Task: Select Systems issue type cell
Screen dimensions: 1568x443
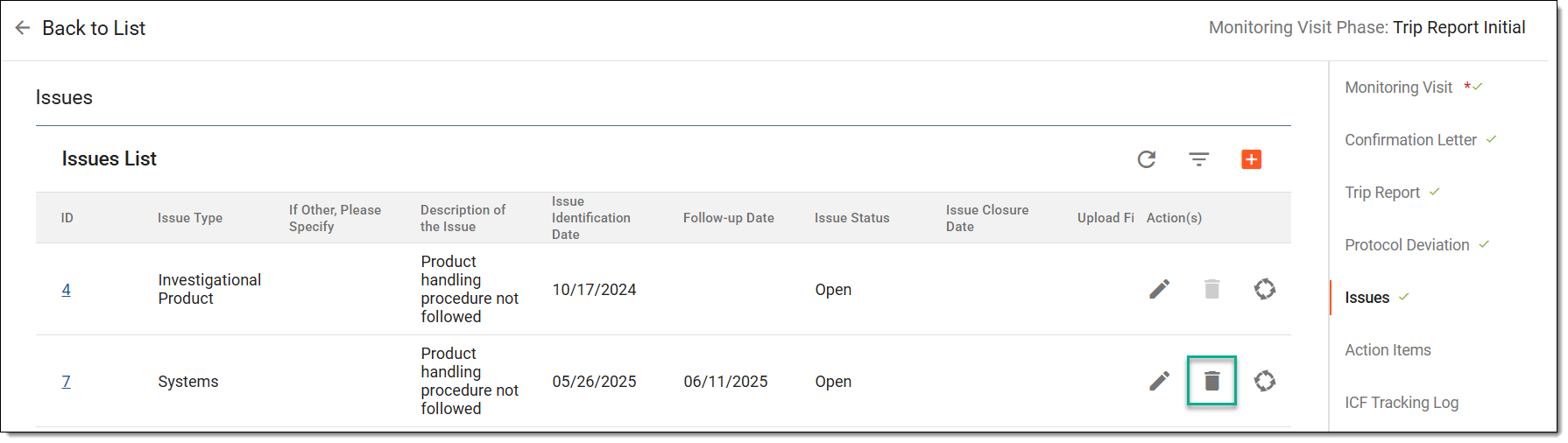Action: [x=188, y=382]
